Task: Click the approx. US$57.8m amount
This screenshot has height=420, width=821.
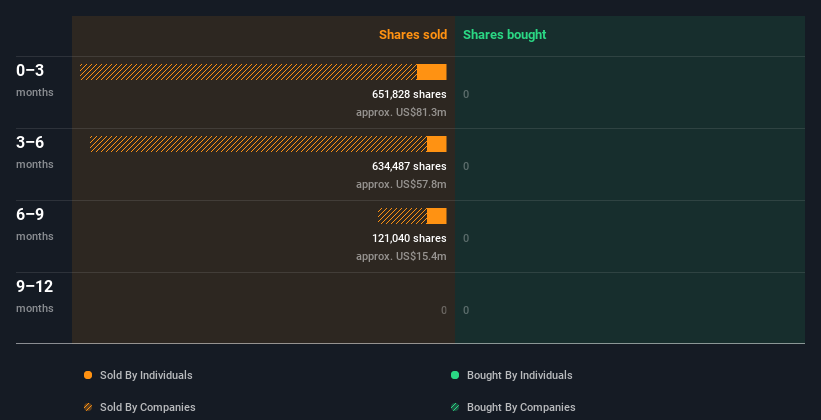Action: click(401, 184)
